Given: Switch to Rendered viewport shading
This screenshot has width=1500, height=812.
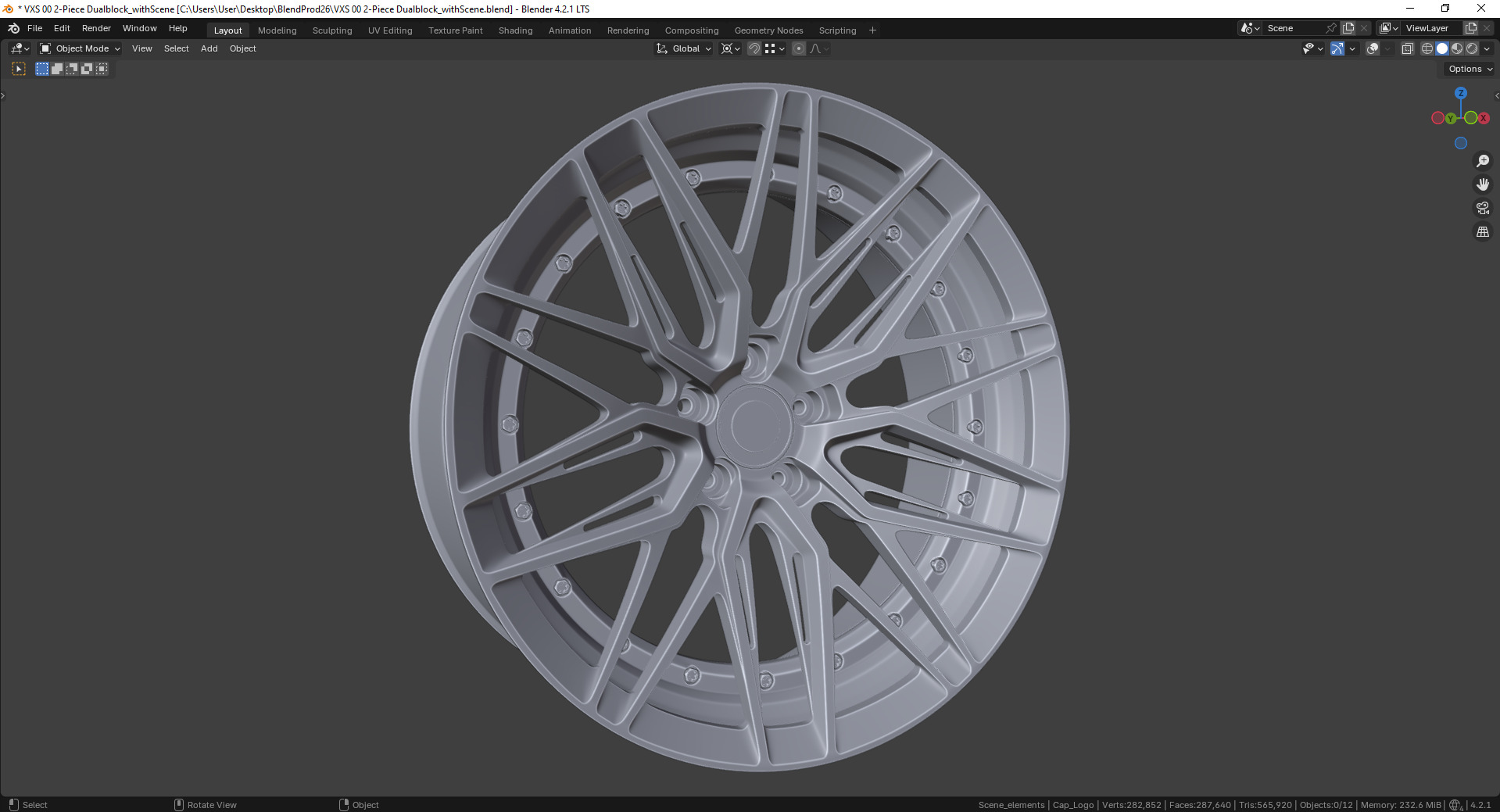Looking at the screenshot, I should [x=1472, y=48].
